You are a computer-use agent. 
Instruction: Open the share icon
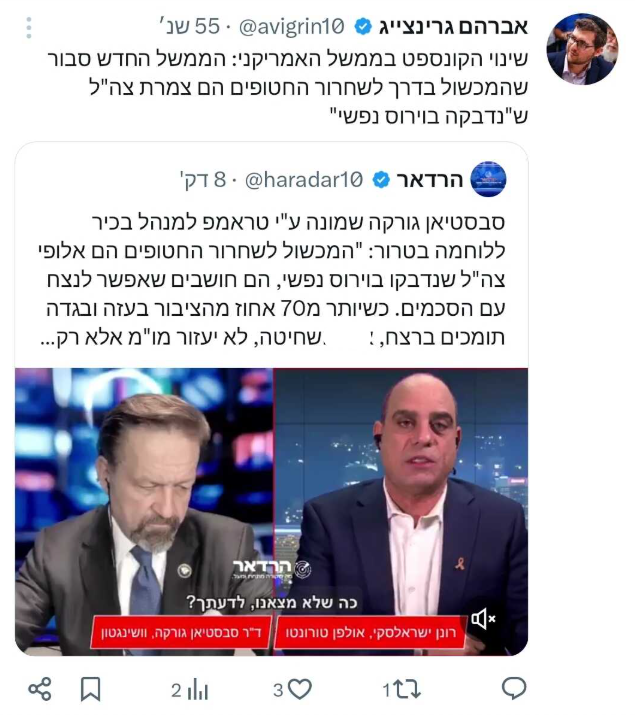(x=40, y=689)
